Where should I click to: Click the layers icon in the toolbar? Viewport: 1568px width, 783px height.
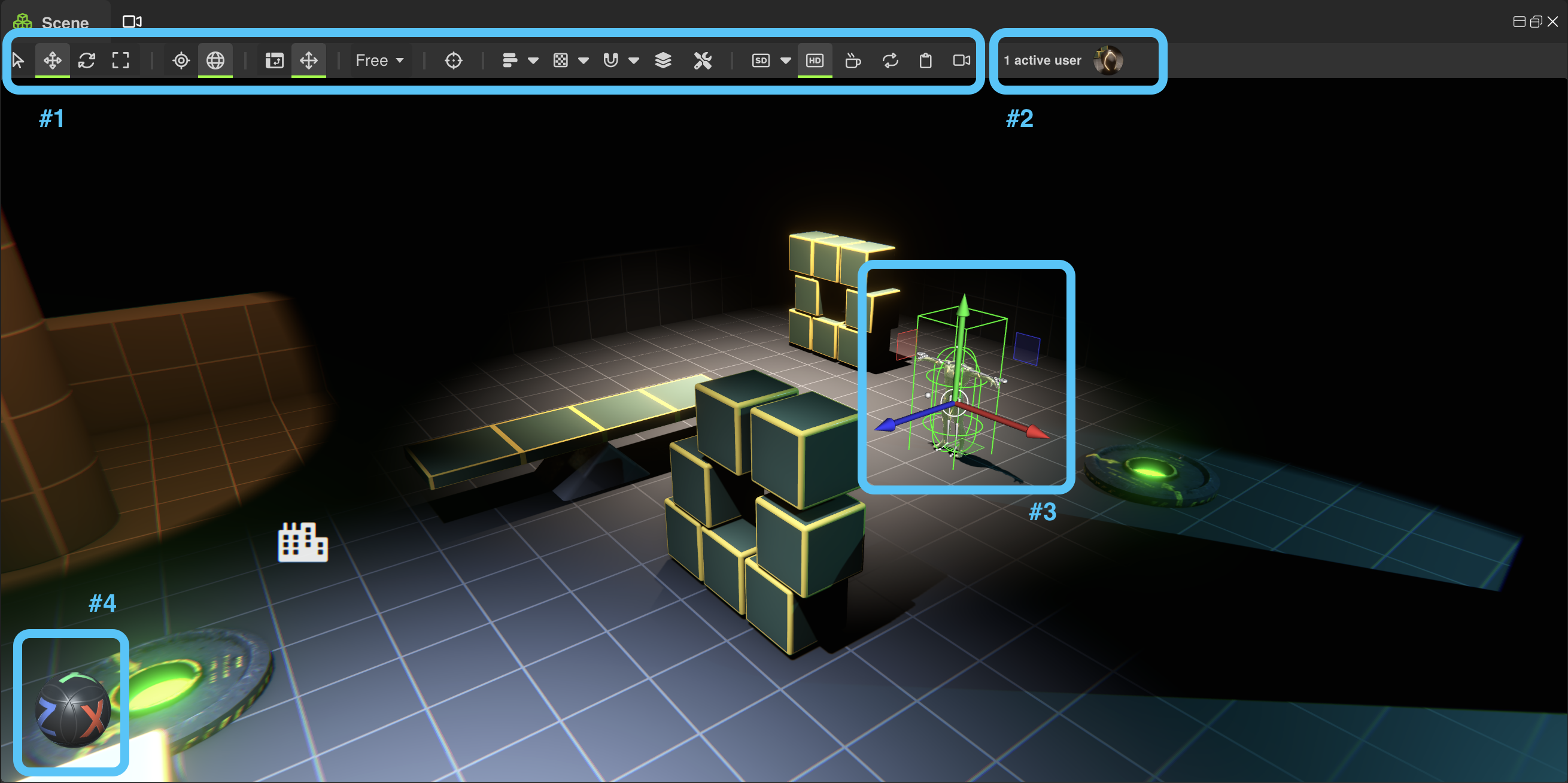click(664, 60)
